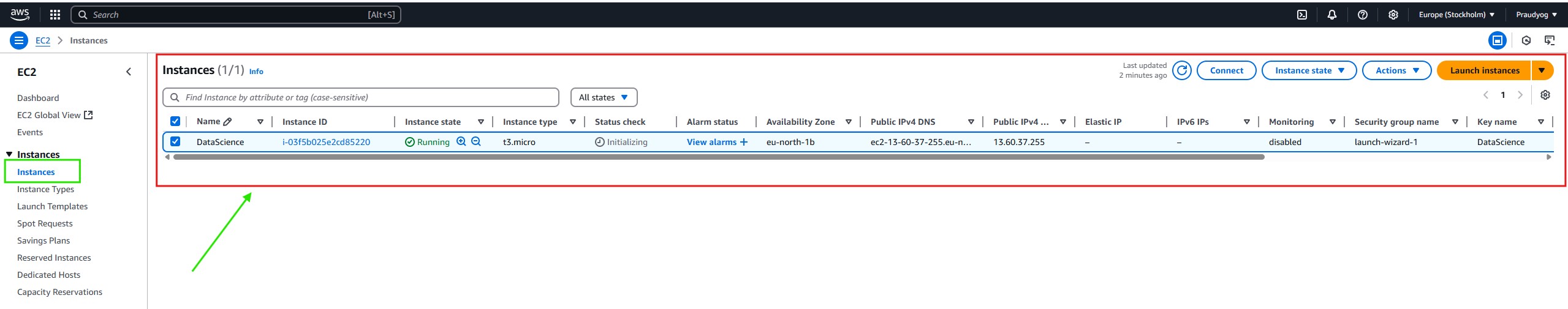Open Dashboard from the EC2 sidebar
The width and height of the screenshot is (1568, 309).
(38, 98)
